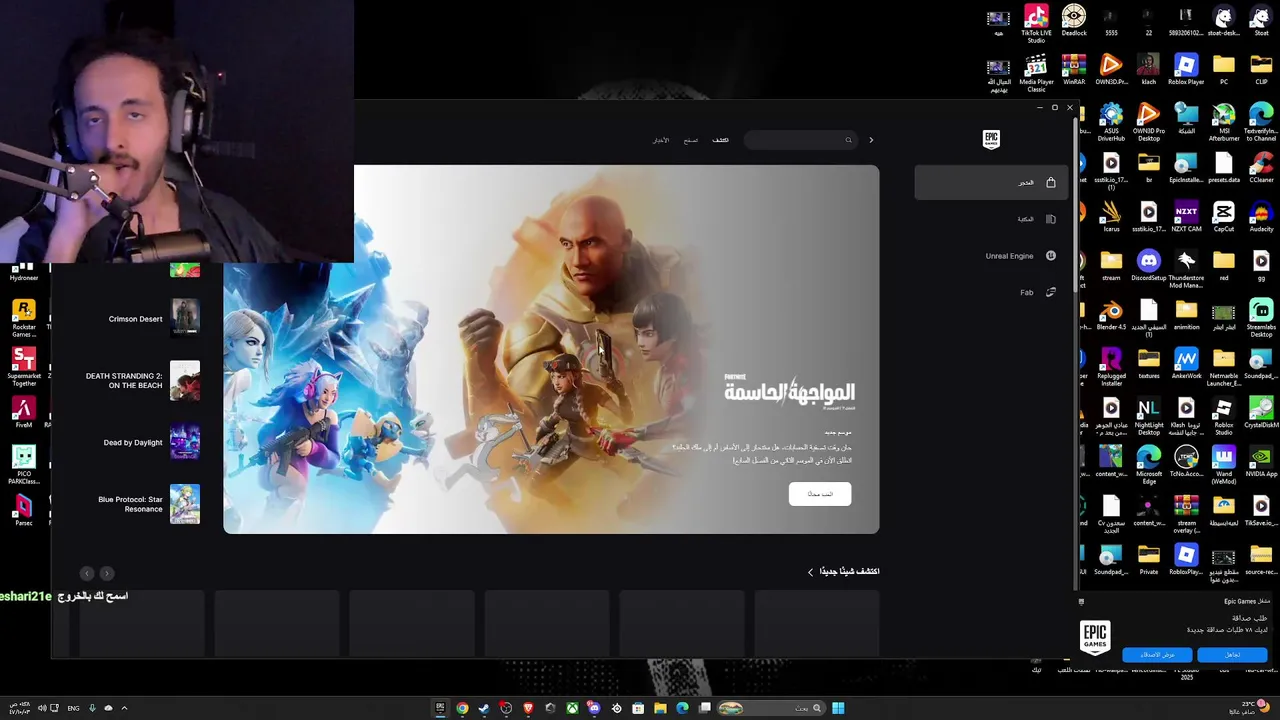Open Steam from the taskbar
This screenshot has height=720, width=1280.
(x=484, y=708)
